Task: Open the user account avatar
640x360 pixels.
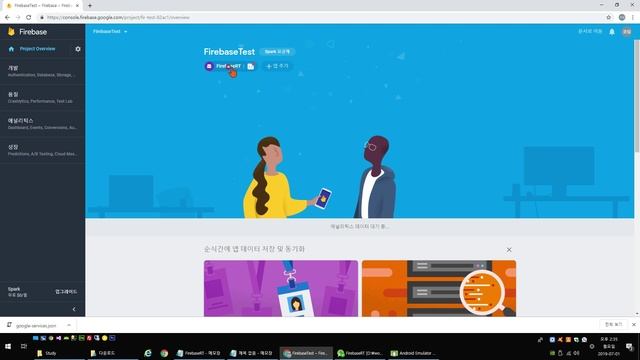Action: (627, 31)
